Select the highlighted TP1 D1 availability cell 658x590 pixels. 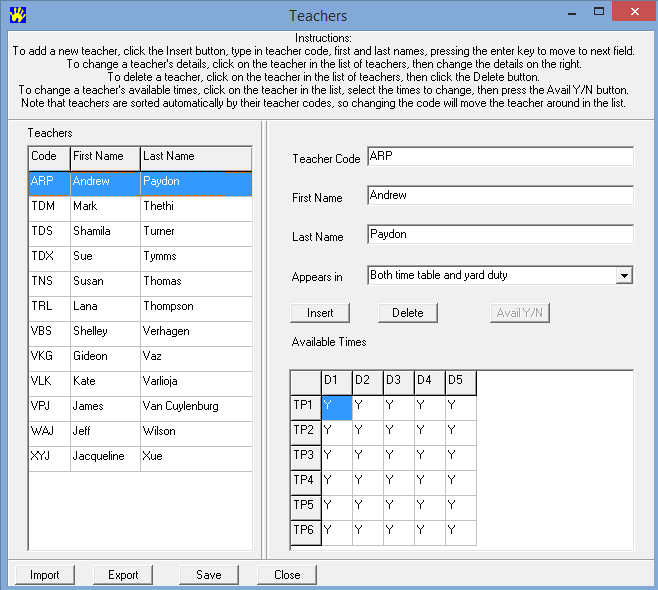(337, 407)
